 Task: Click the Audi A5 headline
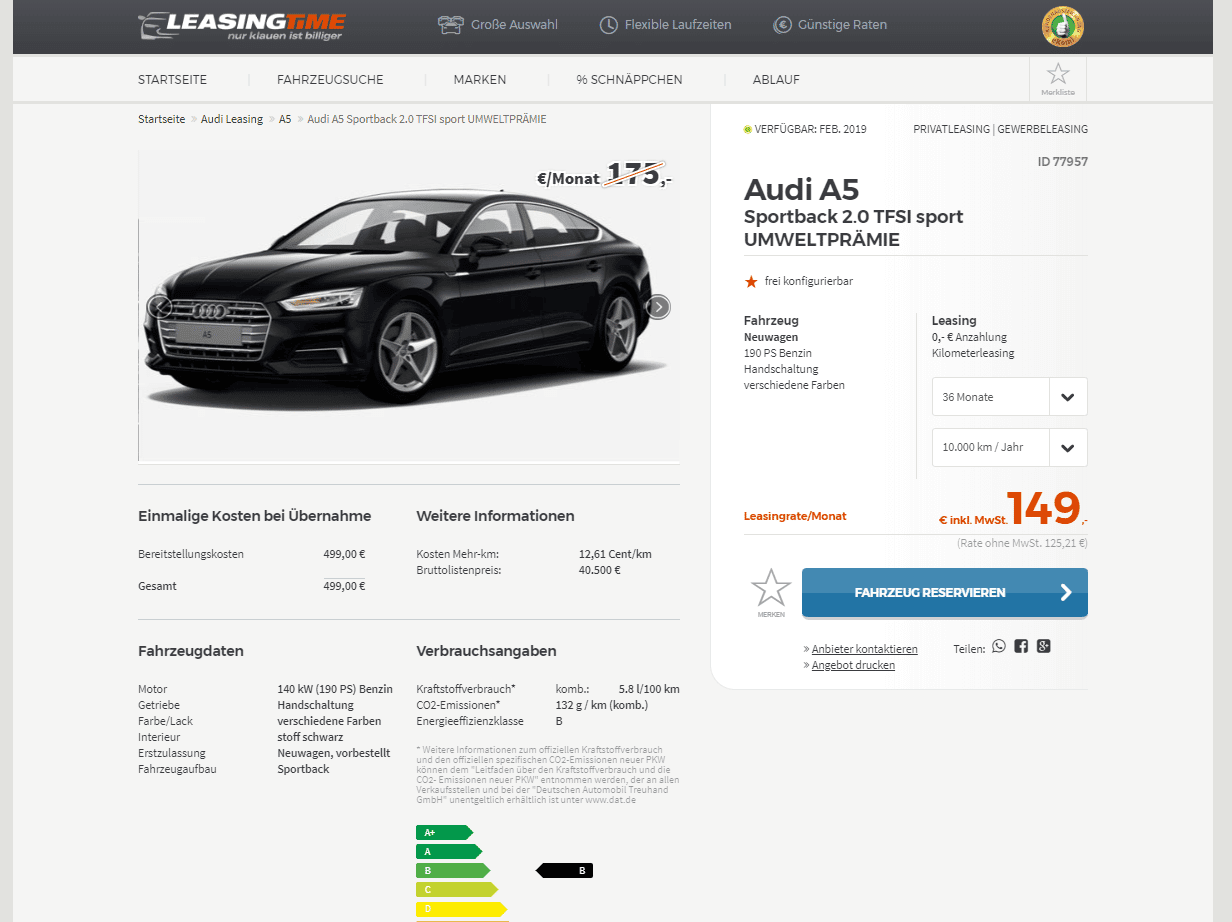coord(801,189)
